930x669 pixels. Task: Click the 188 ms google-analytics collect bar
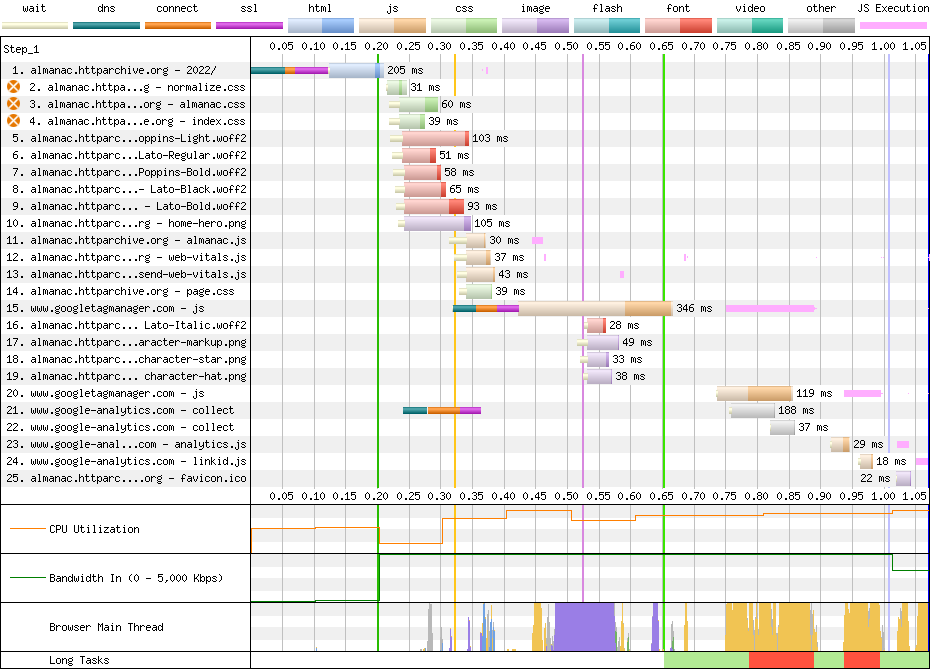pos(753,410)
